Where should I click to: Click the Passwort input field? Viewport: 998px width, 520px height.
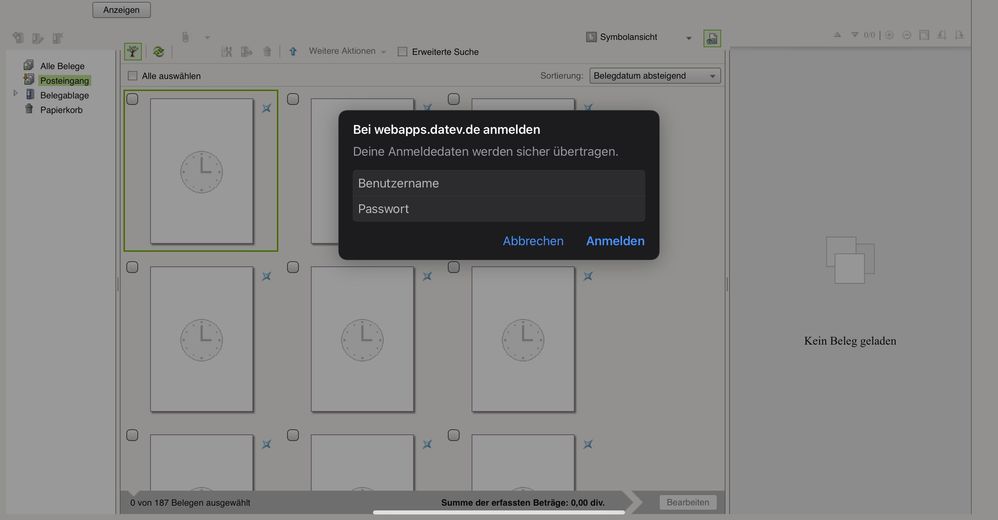coord(498,209)
